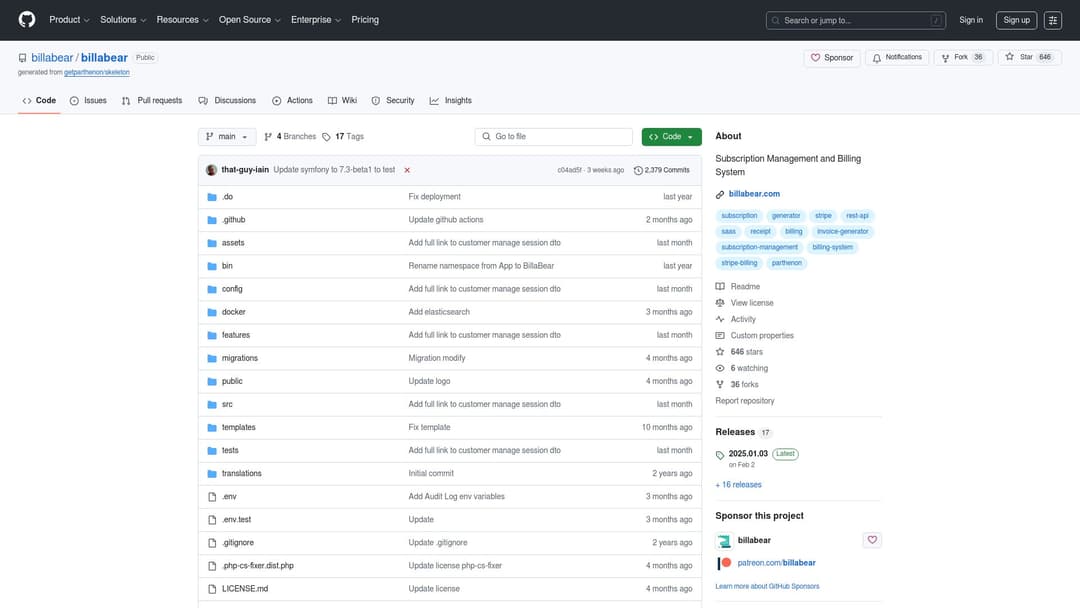Visit the billabear.com website link
Image resolution: width=1080 pixels, height=608 pixels.
click(x=754, y=194)
